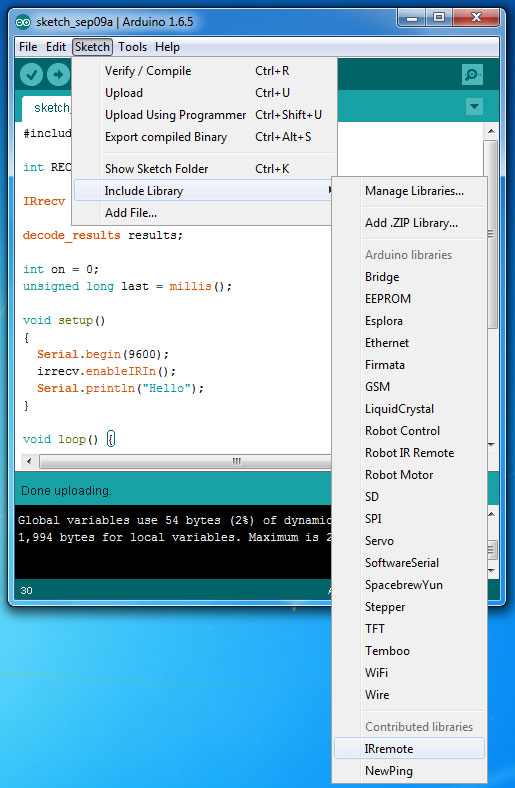The width and height of the screenshot is (515, 788).
Task: Click the 'Serial.begin(9600);' code line
Action: 103,354
